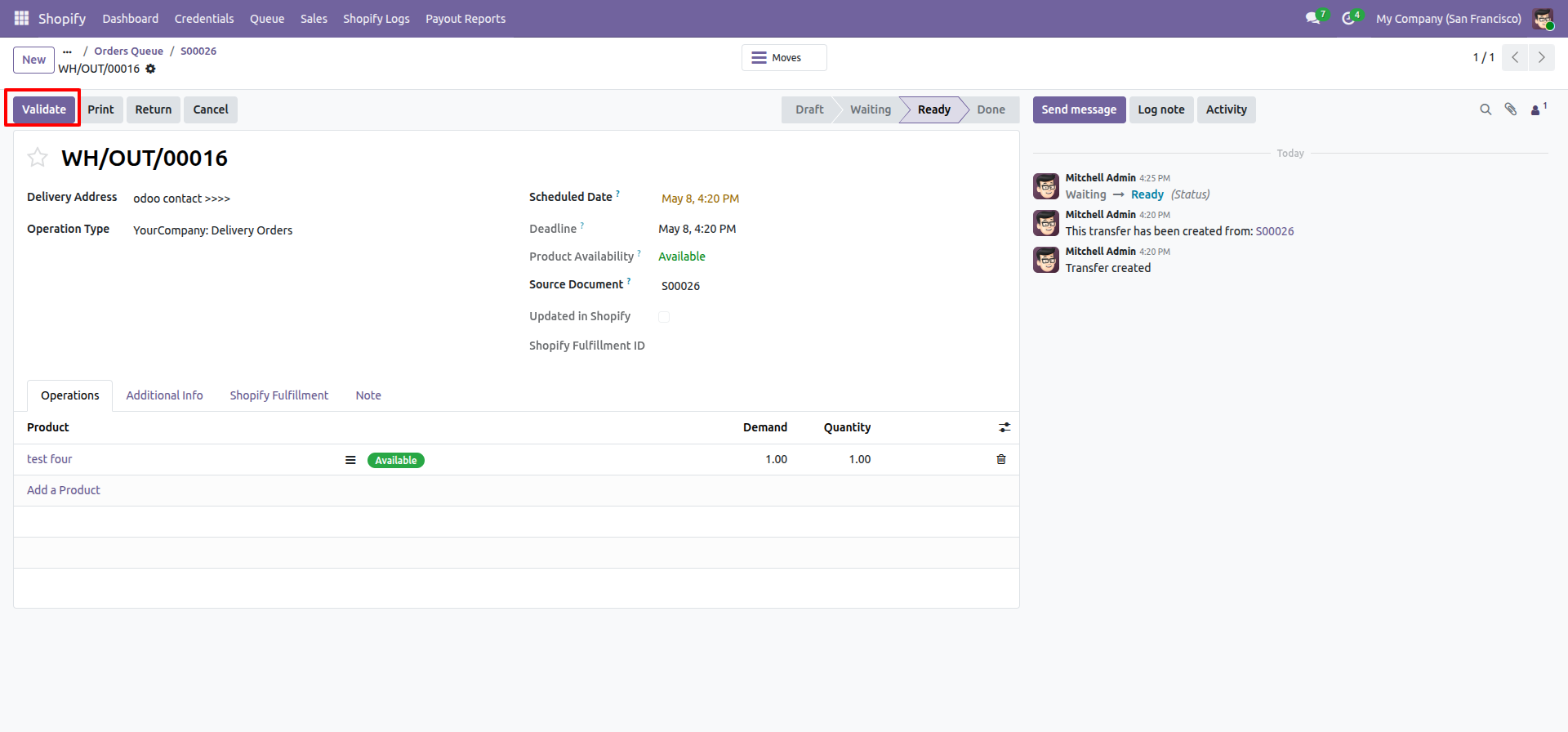
Task: Expand breadcrumb ellipsis menu
Action: tap(67, 51)
